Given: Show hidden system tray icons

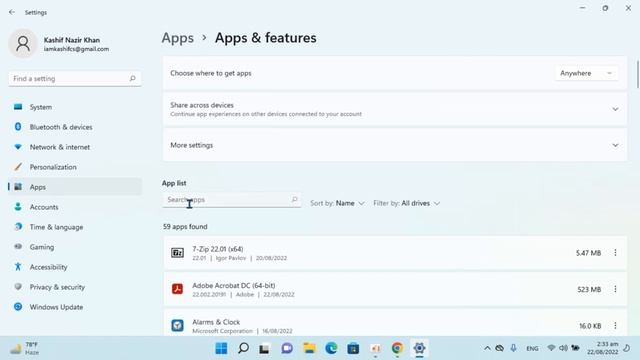Looking at the screenshot, I should tap(487, 348).
